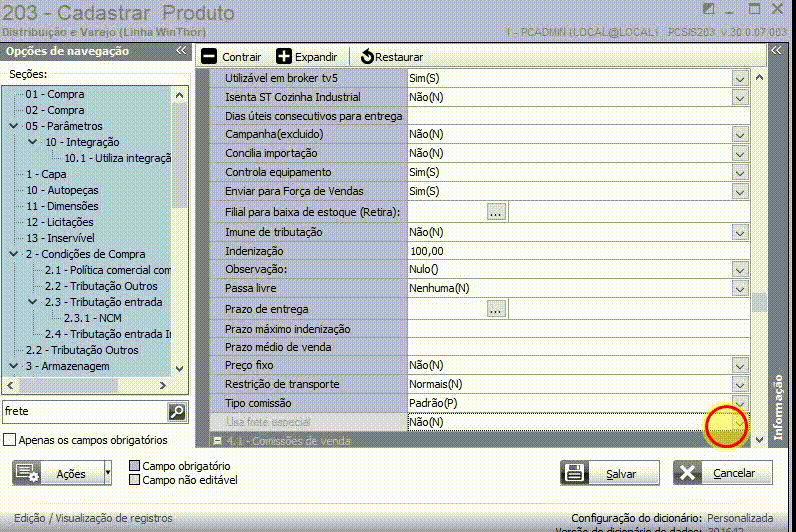Collapse the navigation options panel chevrons
Image resolution: width=796 pixels, height=532 pixels.
181,50
